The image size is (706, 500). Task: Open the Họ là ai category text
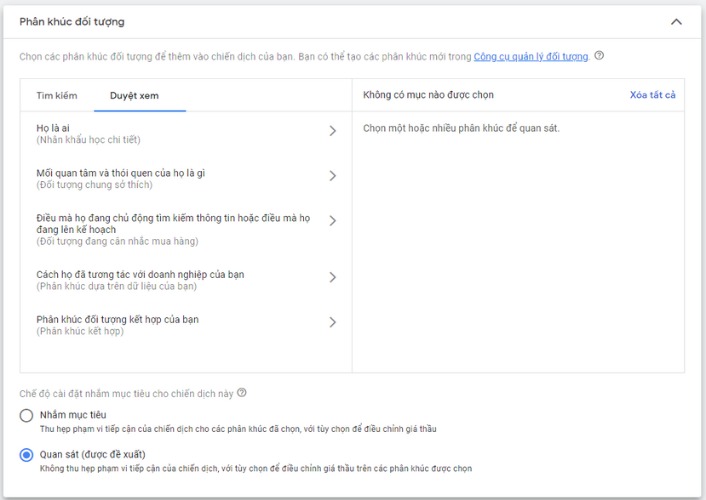click(57, 129)
